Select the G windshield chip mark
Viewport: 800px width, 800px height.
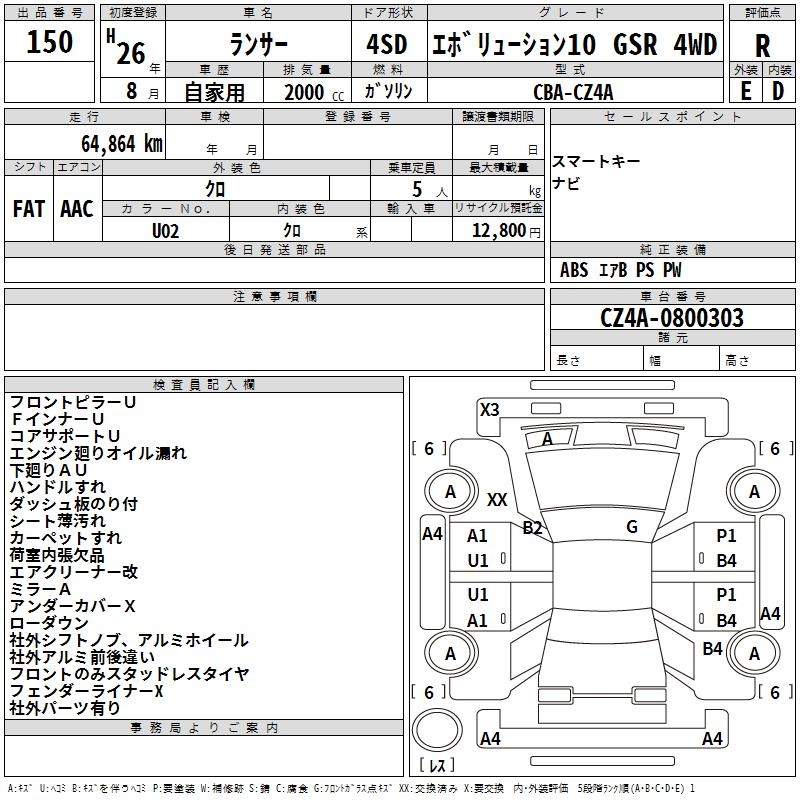tap(632, 527)
